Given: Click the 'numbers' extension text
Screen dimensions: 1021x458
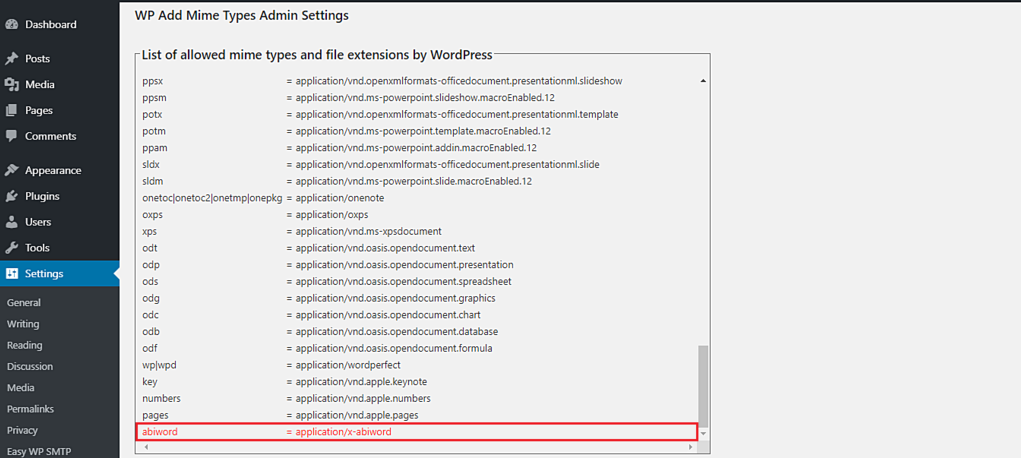Looking at the screenshot, I should 161,398.
